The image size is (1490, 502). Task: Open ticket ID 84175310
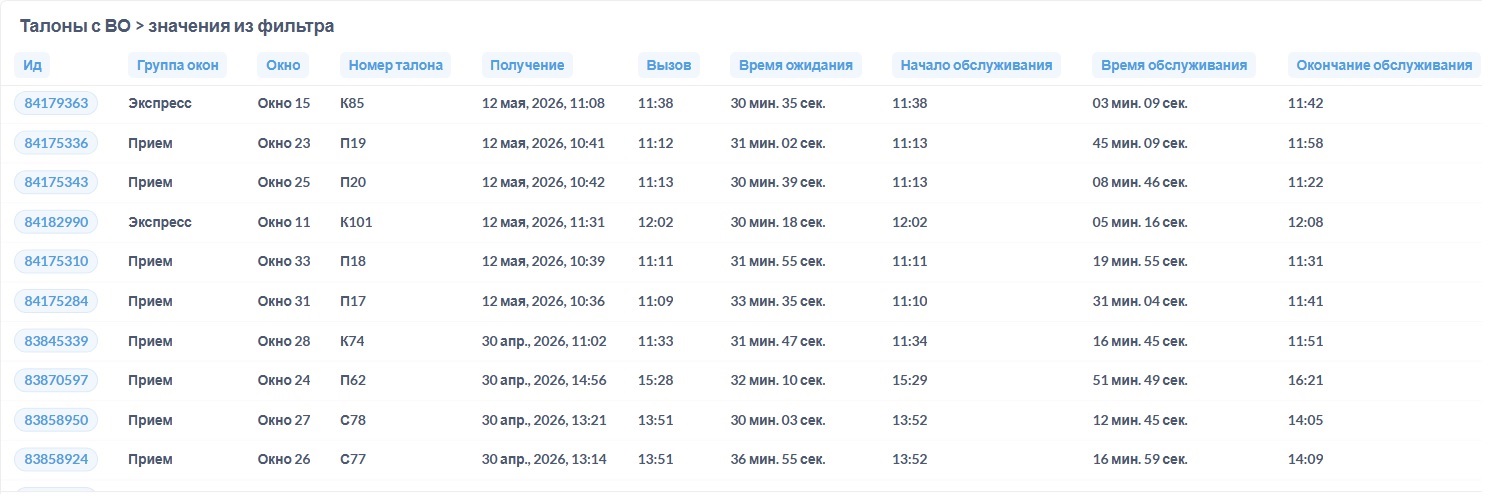[56, 261]
